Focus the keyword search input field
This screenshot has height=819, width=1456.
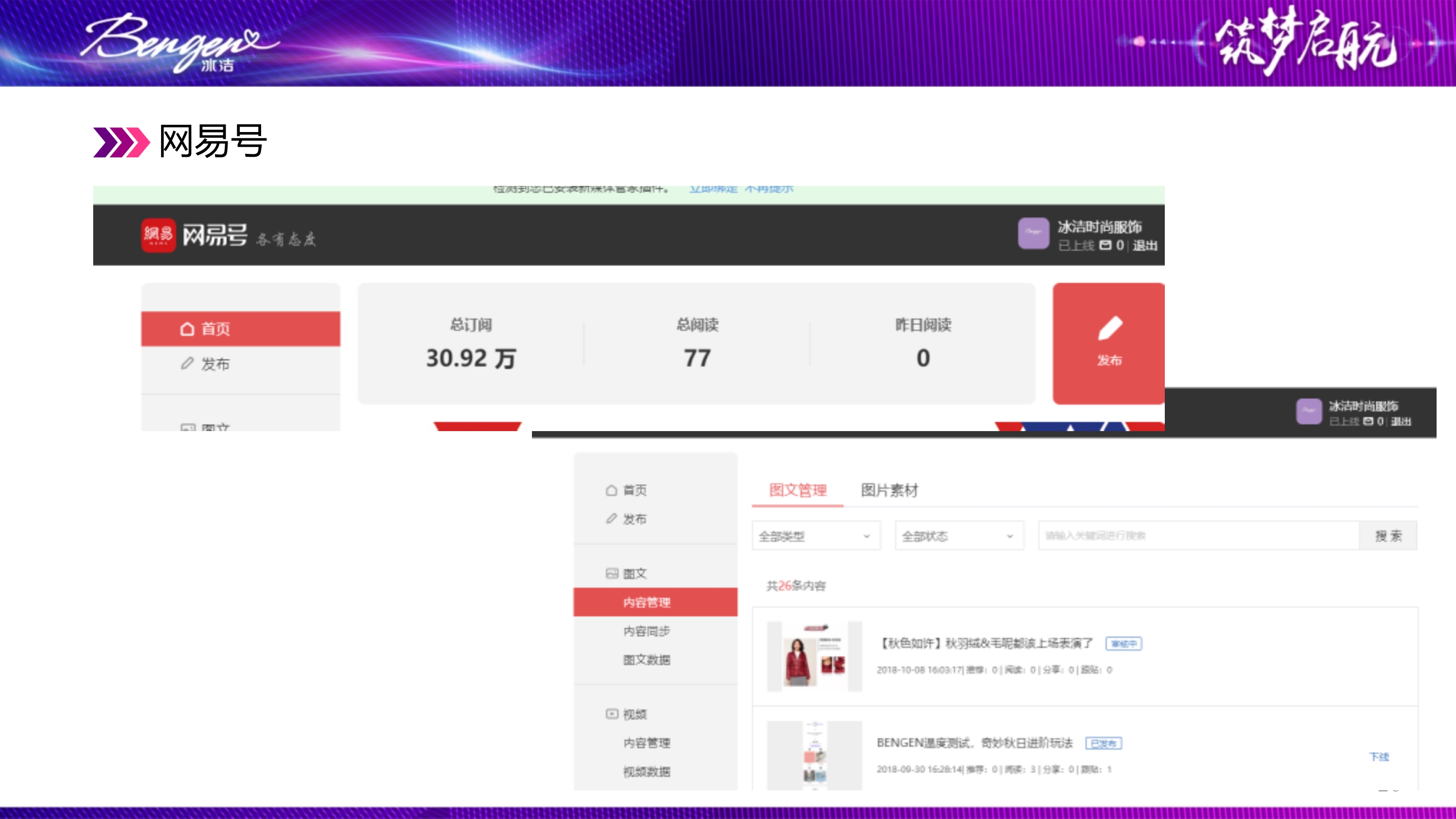click(1198, 535)
